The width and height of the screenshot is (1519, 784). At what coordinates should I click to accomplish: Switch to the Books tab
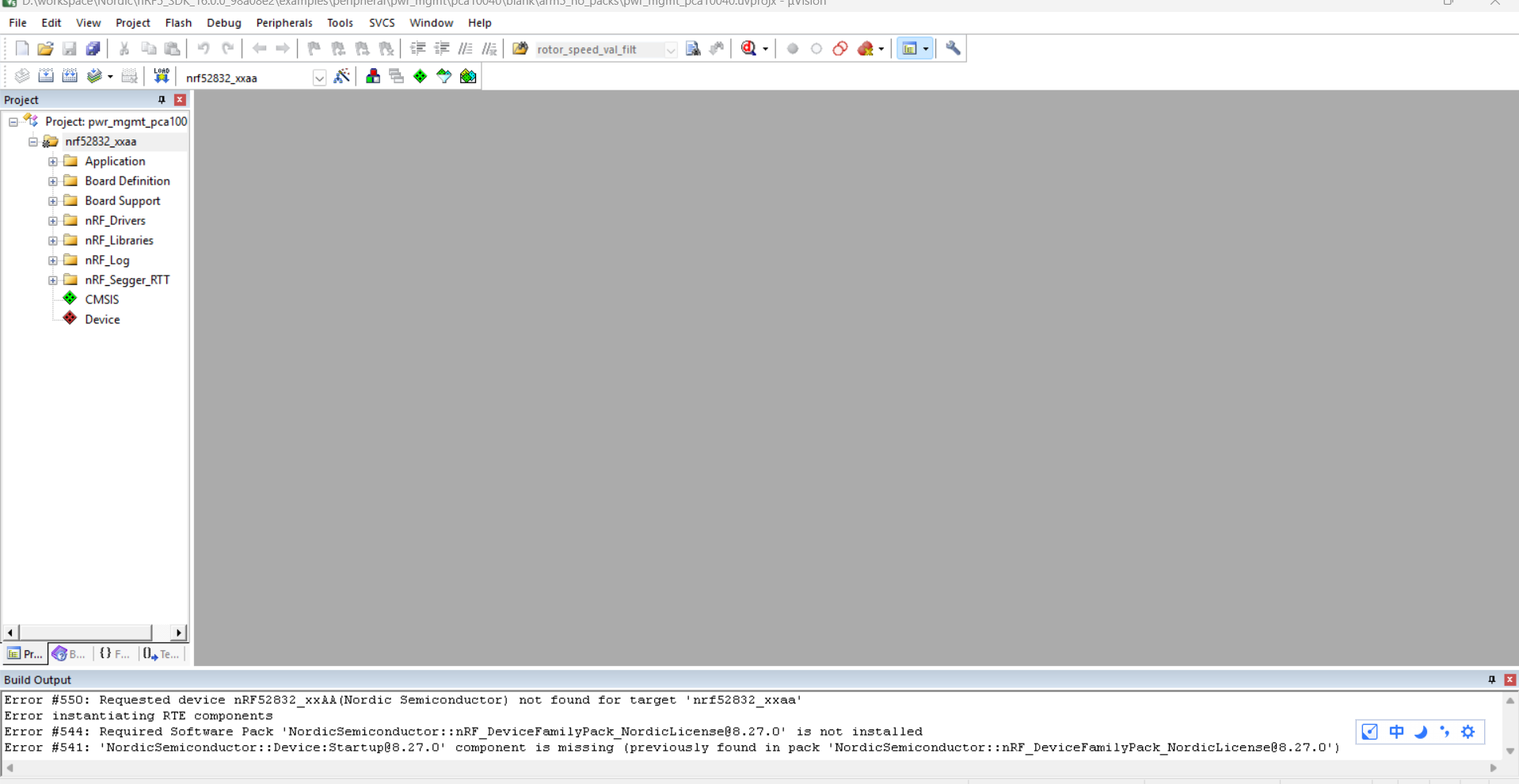pyautogui.click(x=69, y=654)
